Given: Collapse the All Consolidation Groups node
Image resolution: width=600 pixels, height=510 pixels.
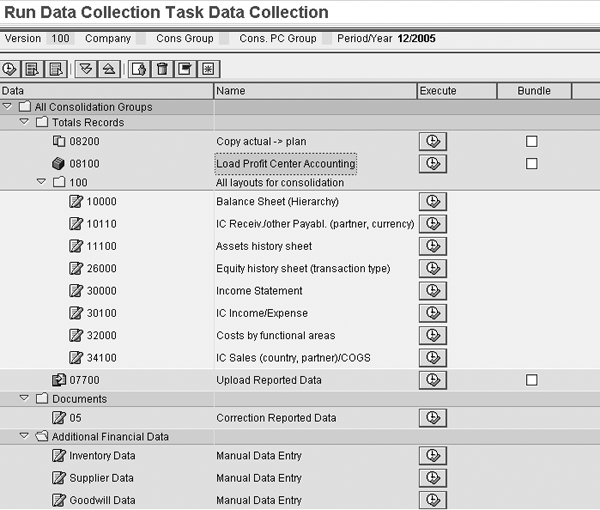Looking at the screenshot, I should click(x=8, y=107).
